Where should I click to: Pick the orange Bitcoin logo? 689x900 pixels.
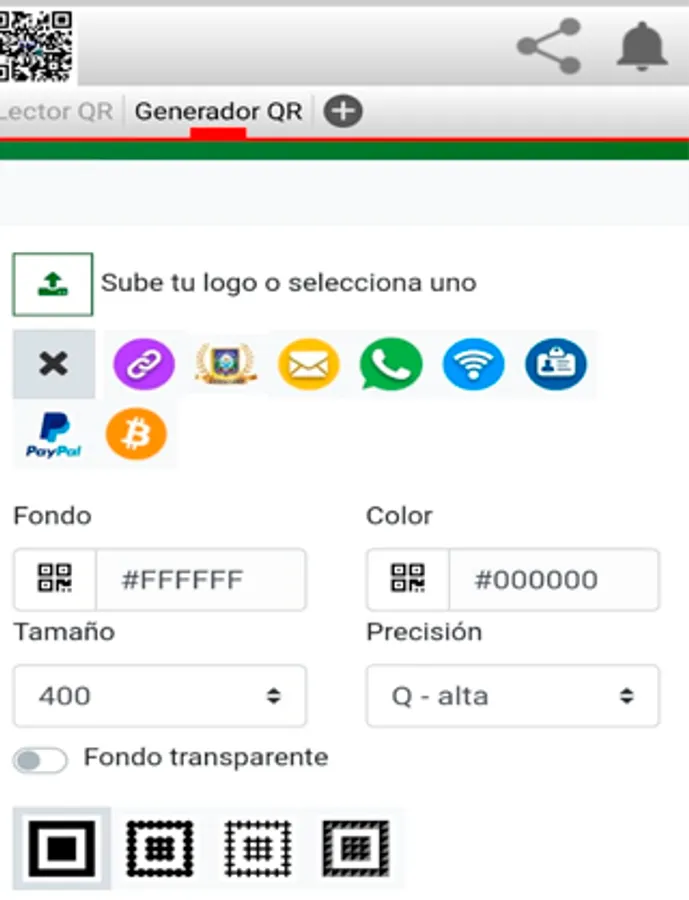pos(136,434)
